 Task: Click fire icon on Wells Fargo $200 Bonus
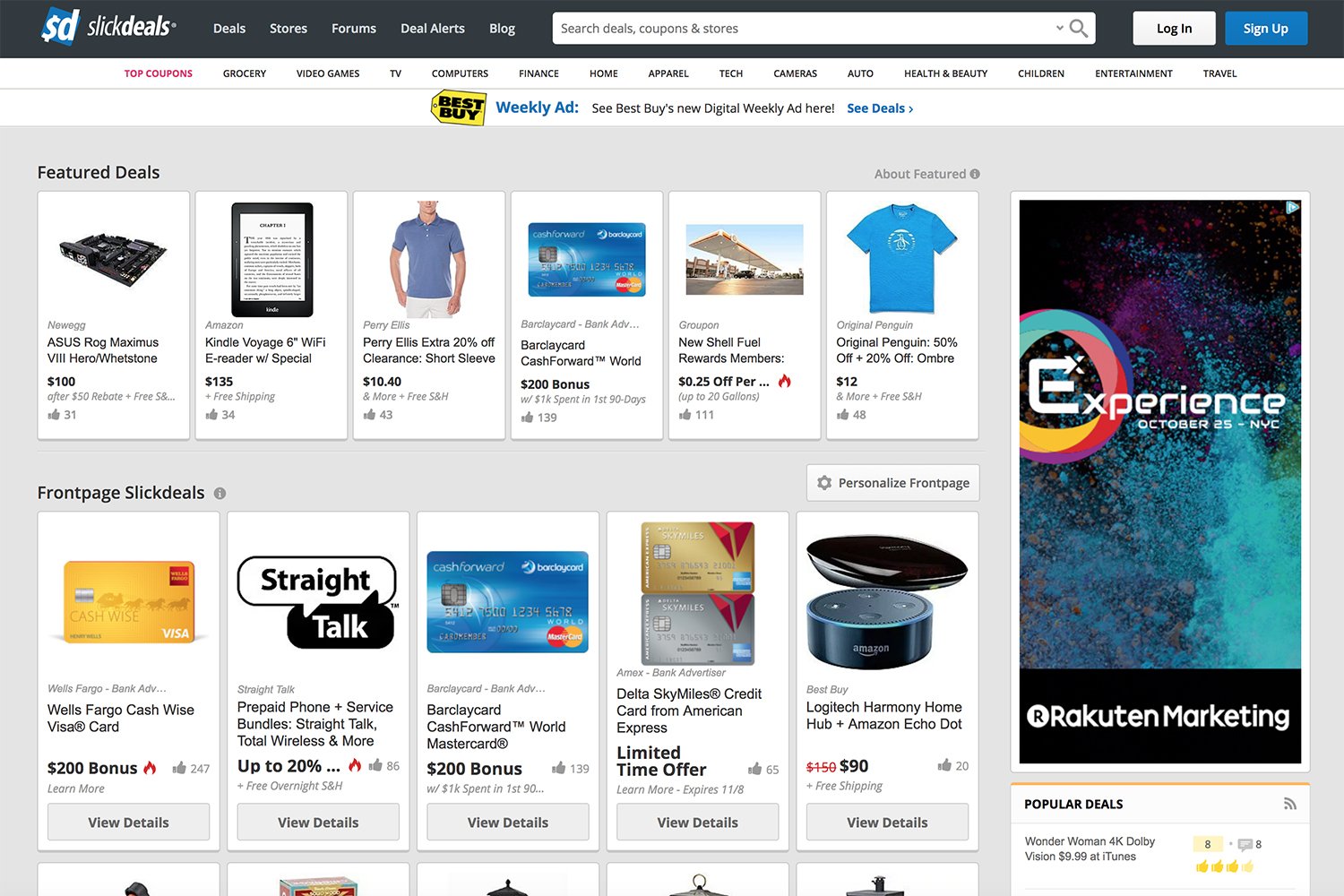150,768
